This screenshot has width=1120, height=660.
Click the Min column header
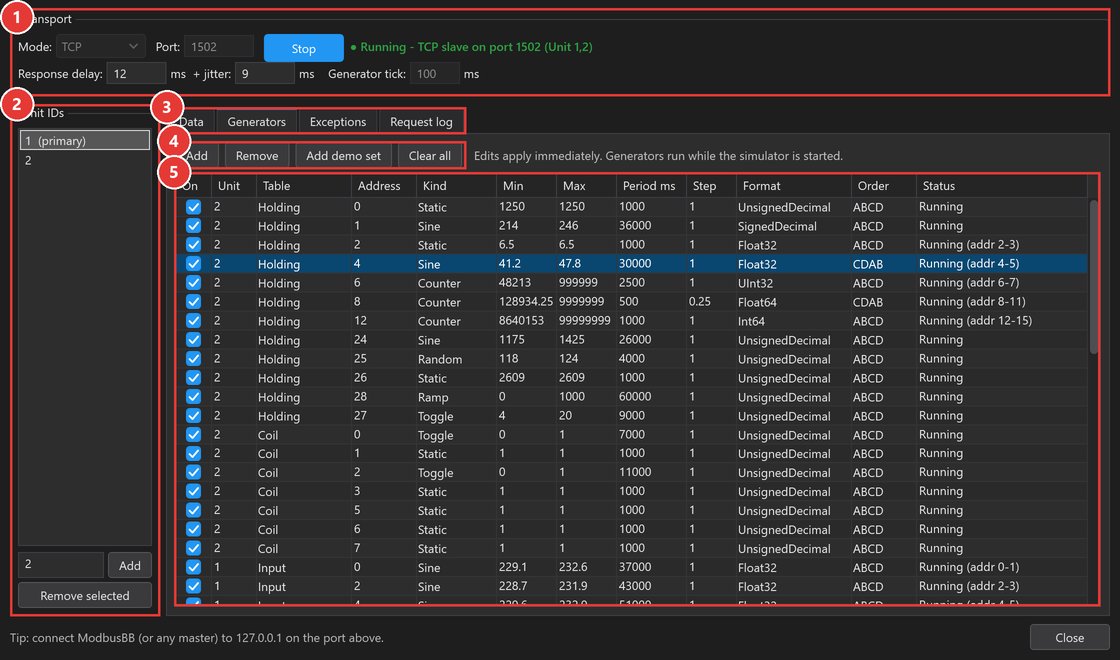coord(526,186)
